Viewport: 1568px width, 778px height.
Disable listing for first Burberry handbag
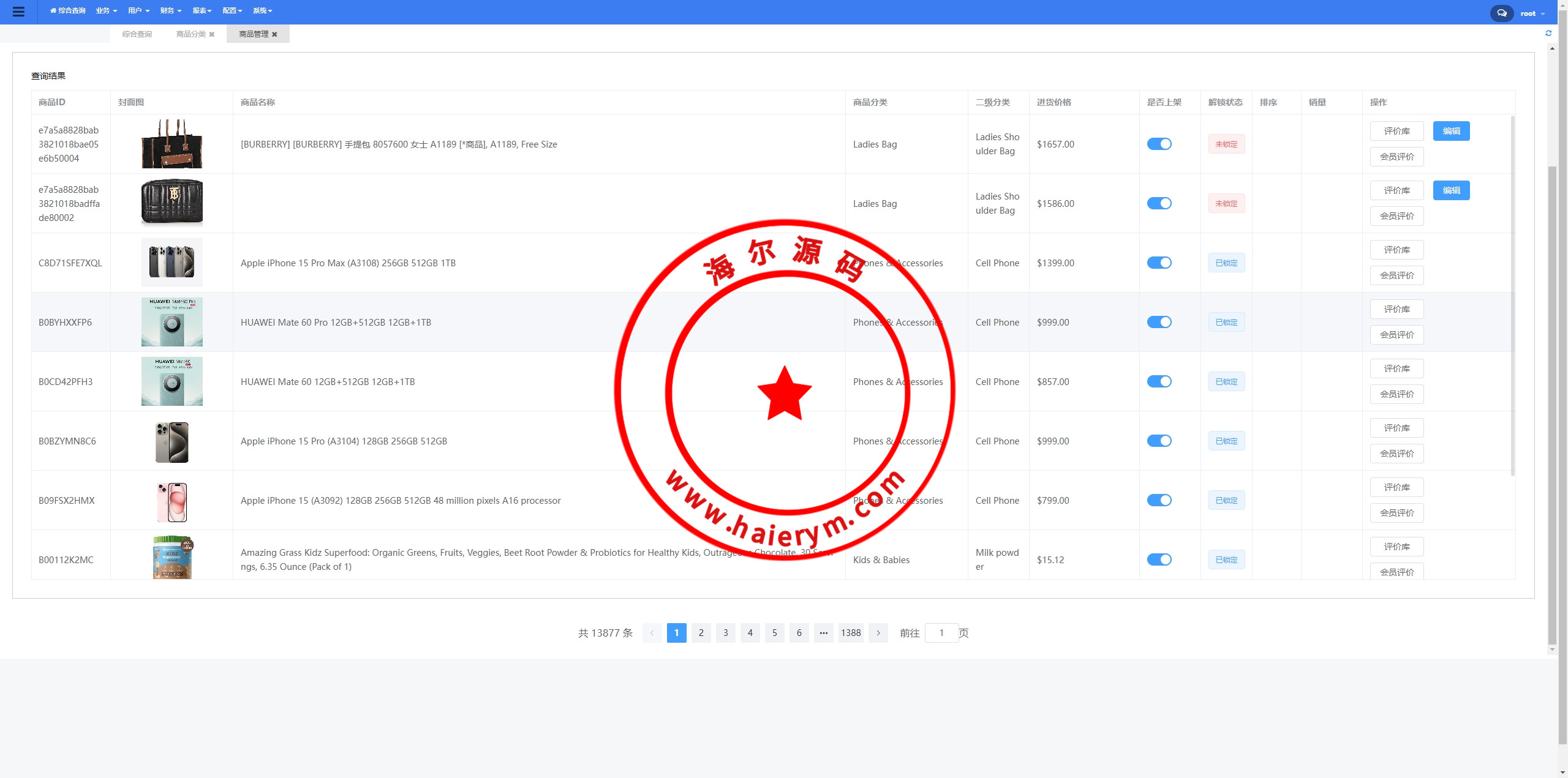tap(1159, 144)
